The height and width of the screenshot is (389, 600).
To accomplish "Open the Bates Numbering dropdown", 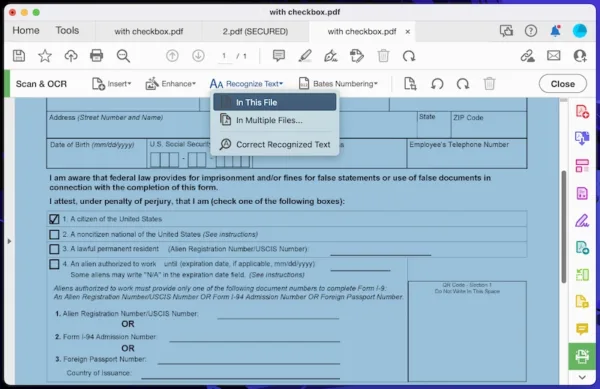I will point(338,84).
